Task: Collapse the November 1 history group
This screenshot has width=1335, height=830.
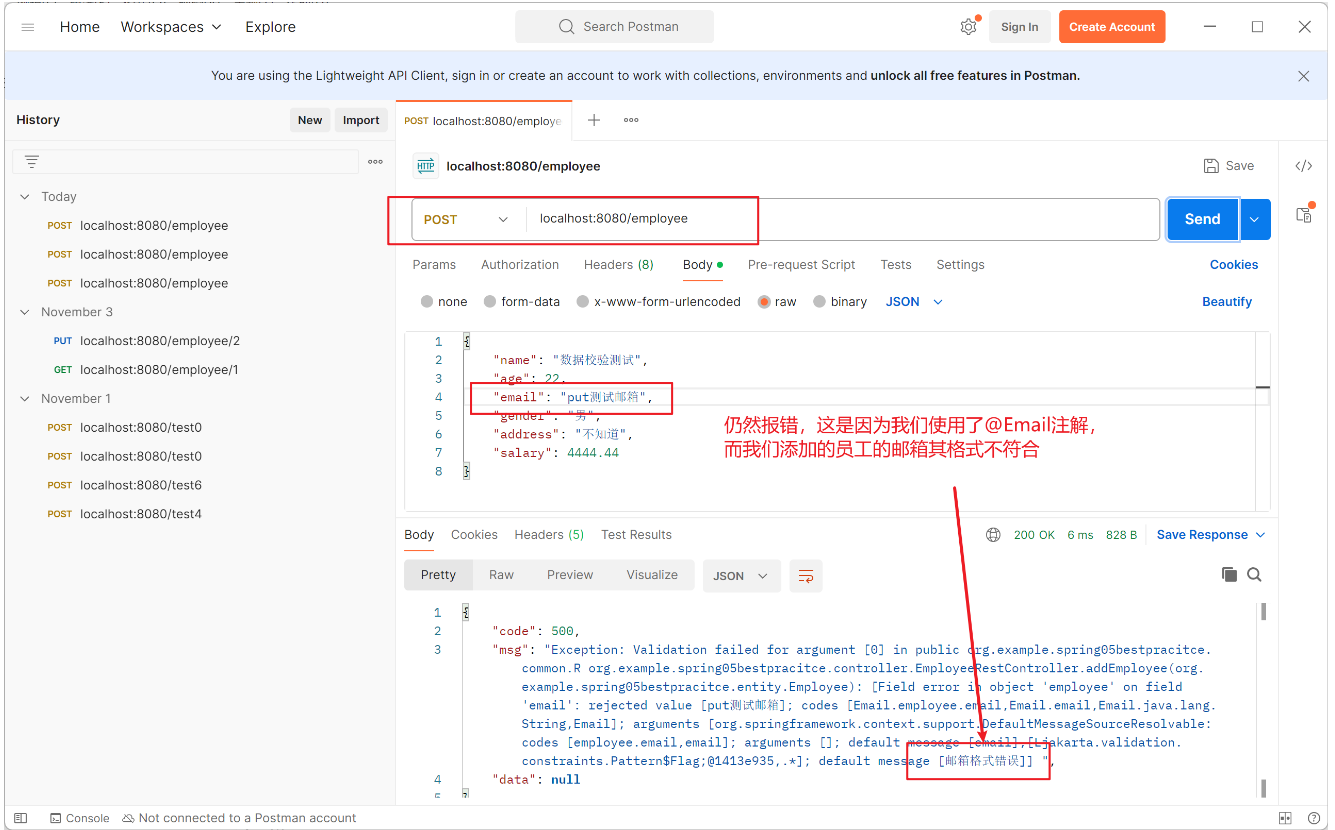Action: click(x=25, y=398)
